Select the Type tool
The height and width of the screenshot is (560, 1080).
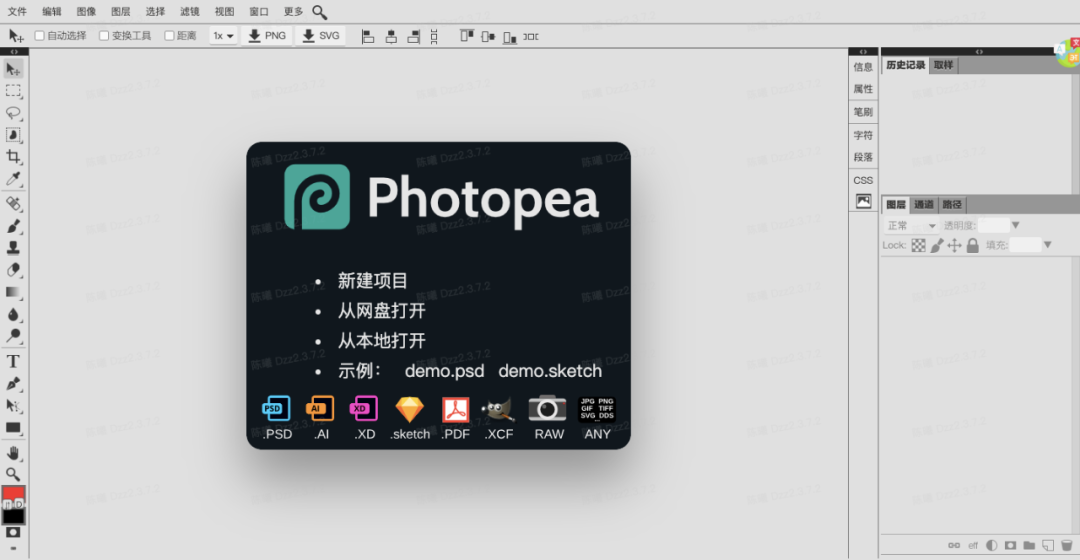point(13,361)
